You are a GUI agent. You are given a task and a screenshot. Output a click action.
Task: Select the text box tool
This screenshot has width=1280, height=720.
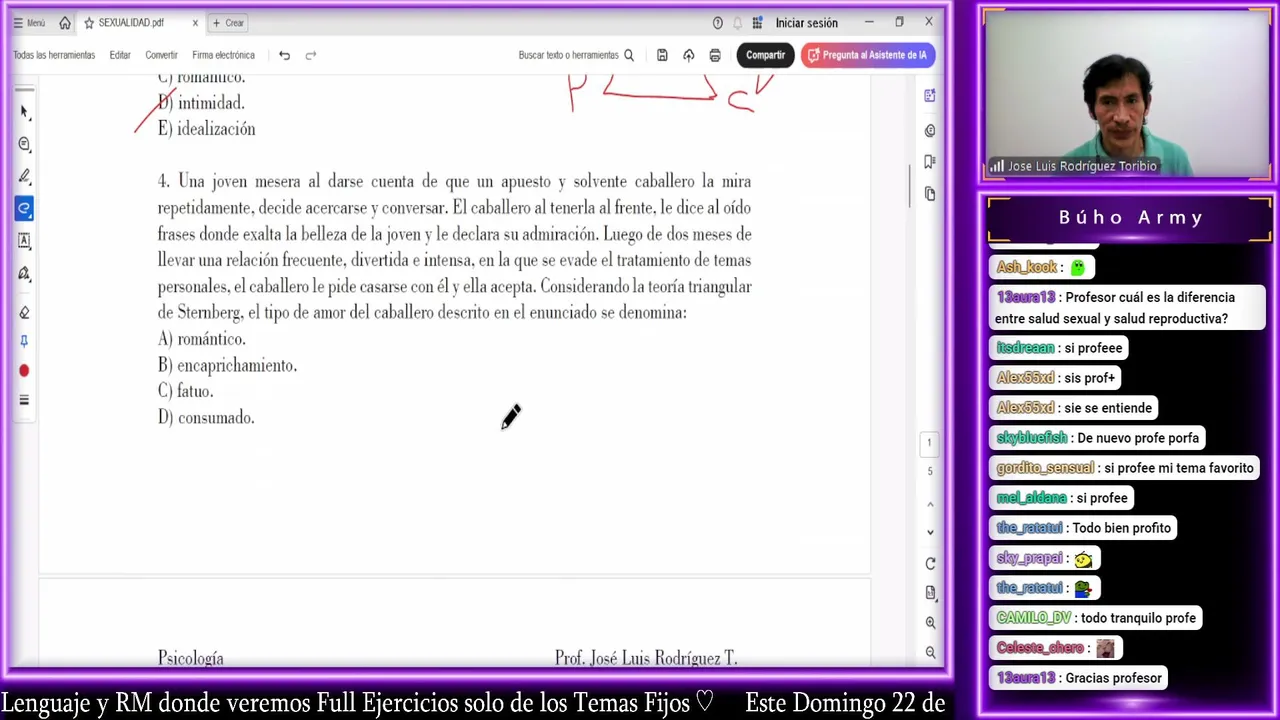[x=24, y=241]
